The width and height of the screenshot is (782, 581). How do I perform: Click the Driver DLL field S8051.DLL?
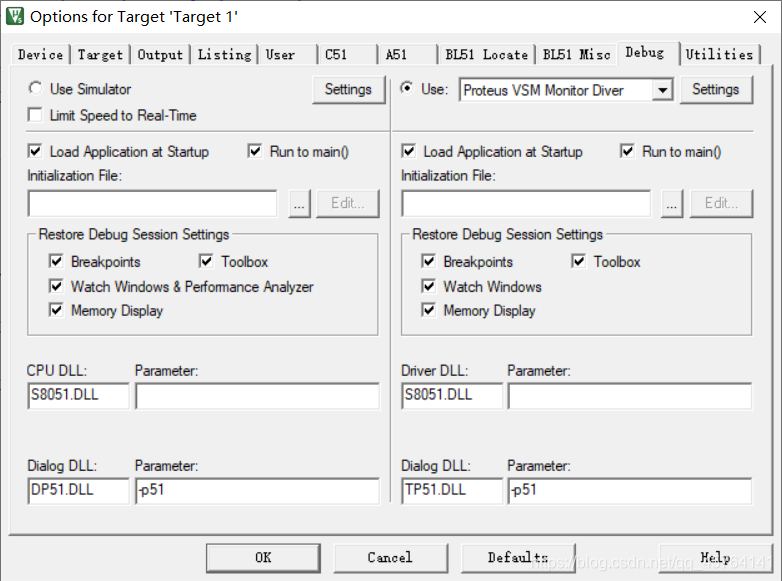coord(452,395)
